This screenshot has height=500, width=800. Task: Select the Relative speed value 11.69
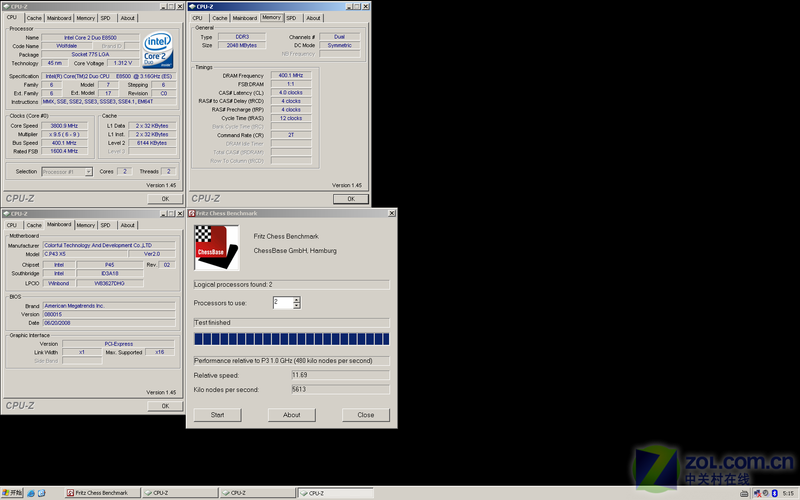[340, 375]
